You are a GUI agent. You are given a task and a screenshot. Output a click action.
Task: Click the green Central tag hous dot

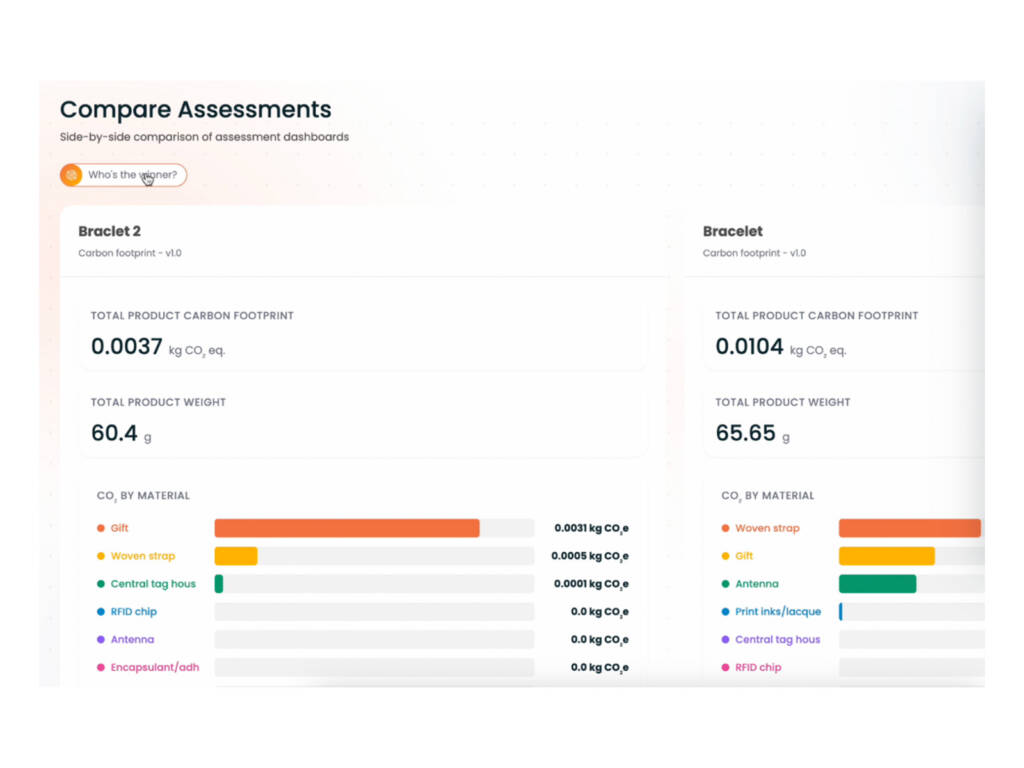click(x=101, y=584)
